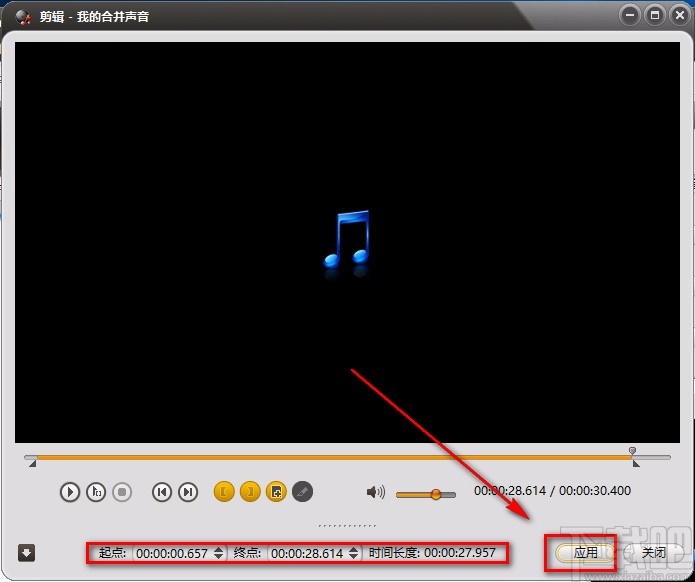Jump to the previous frame

click(162, 492)
